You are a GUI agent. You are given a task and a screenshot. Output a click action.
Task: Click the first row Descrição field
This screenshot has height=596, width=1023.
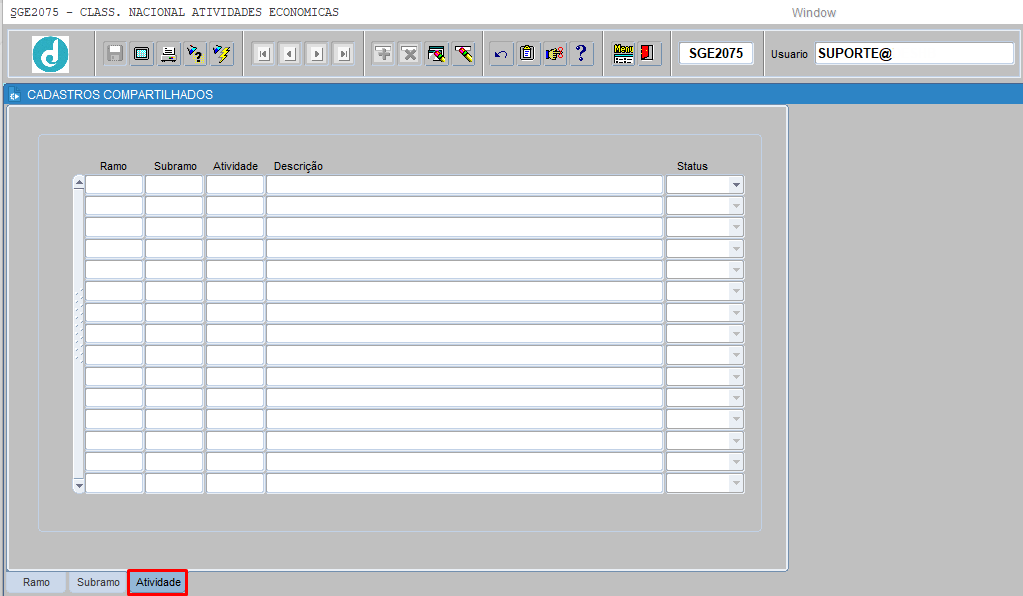click(x=465, y=185)
